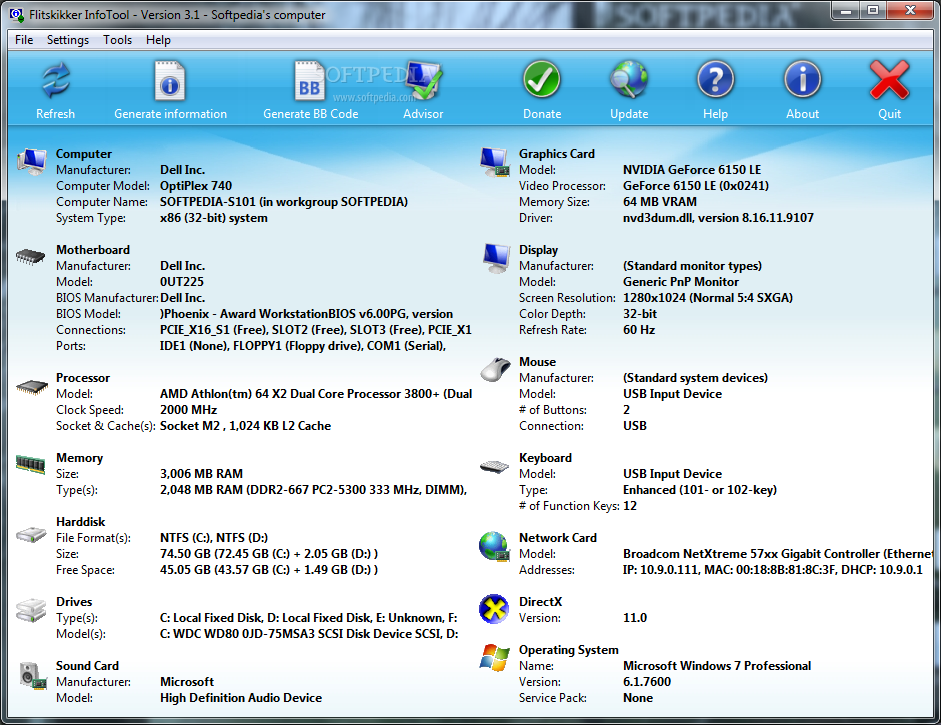Click the Refresh toolbar icon
The image size is (941, 725).
click(x=55, y=80)
